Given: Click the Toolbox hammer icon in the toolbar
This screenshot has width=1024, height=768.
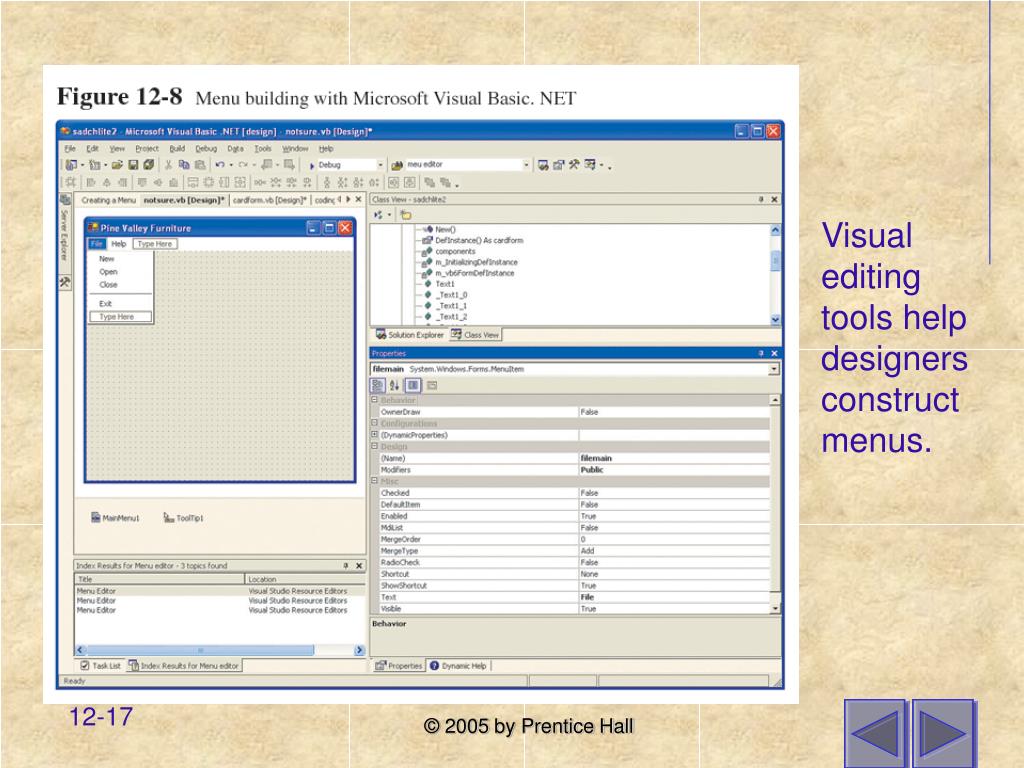Looking at the screenshot, I should (x=574, y=165).
